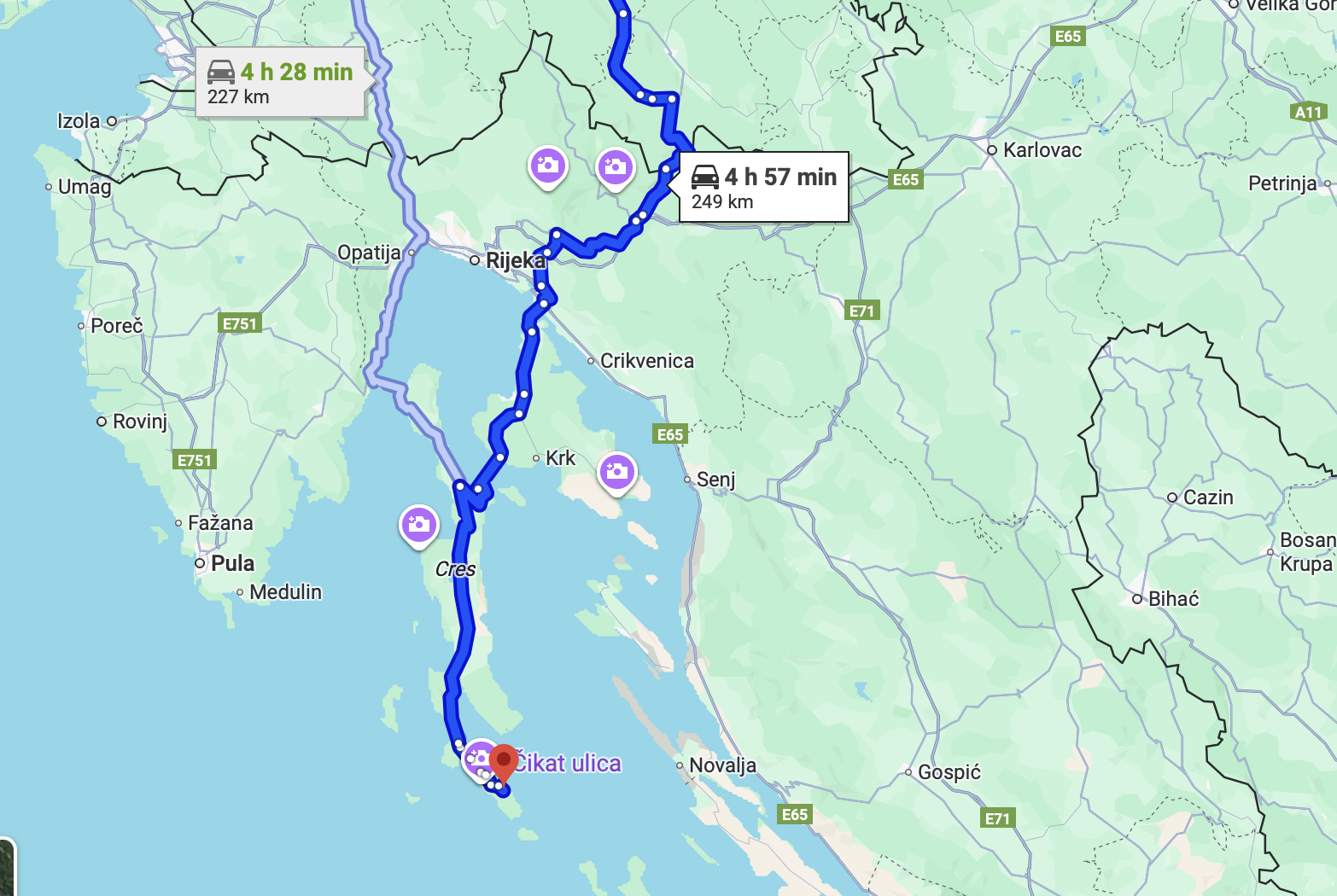Open the camera marker beside the destination pin

coord(478,759)
